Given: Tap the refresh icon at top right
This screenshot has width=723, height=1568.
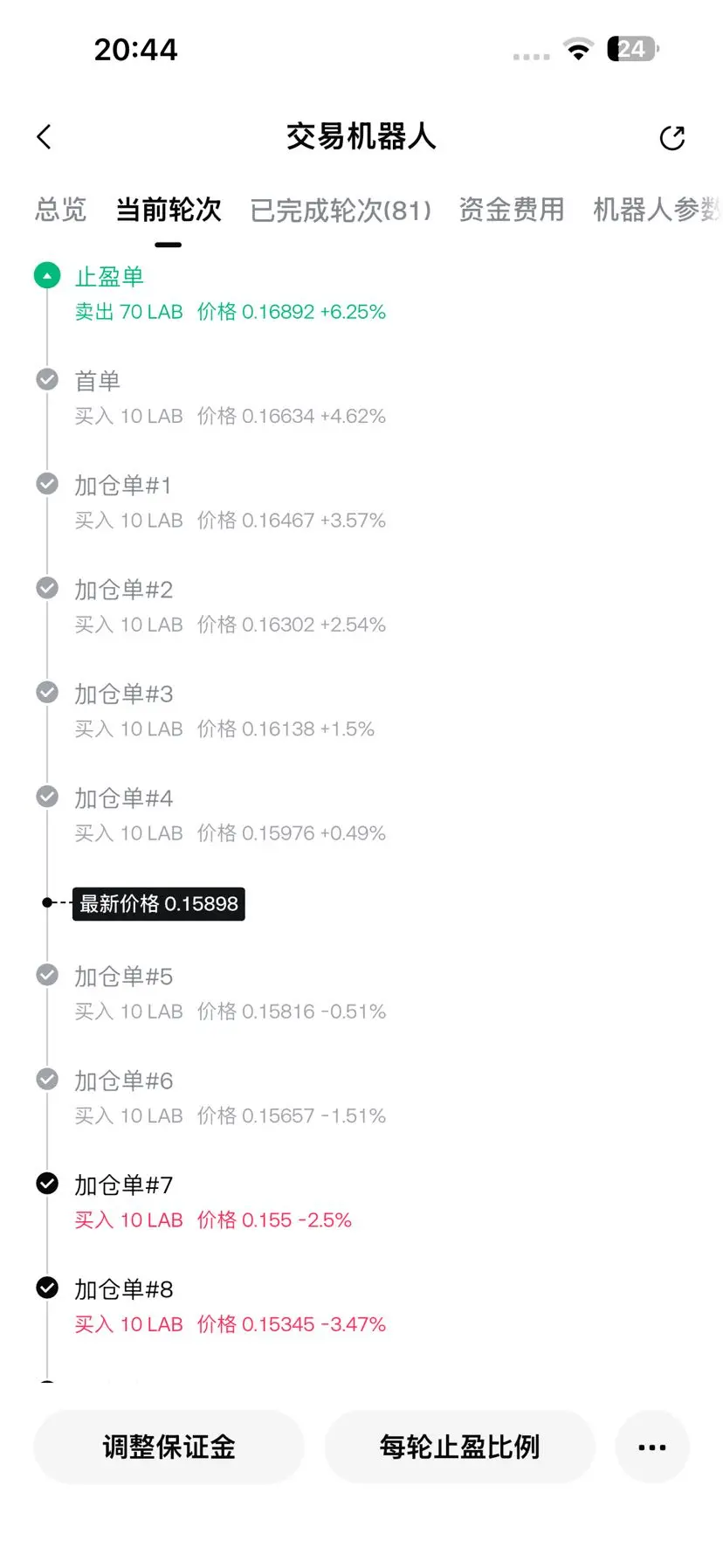Looking at the screenshot, I should [x=672, y=137].
